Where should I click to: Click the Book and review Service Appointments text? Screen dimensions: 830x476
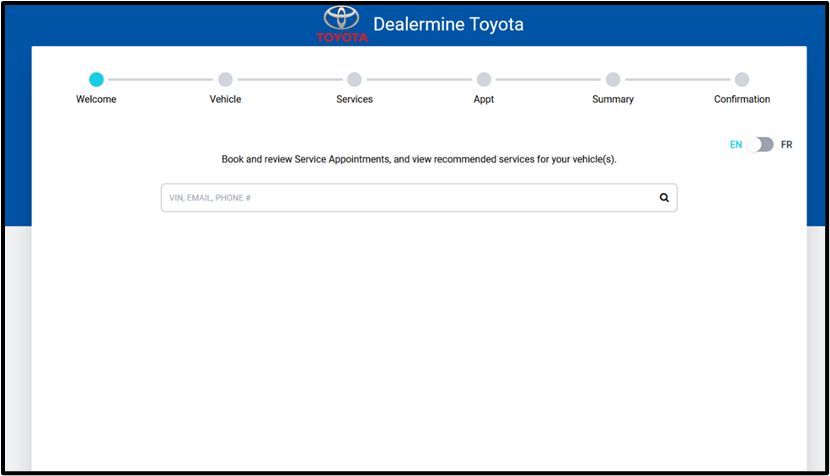[419, 159]
